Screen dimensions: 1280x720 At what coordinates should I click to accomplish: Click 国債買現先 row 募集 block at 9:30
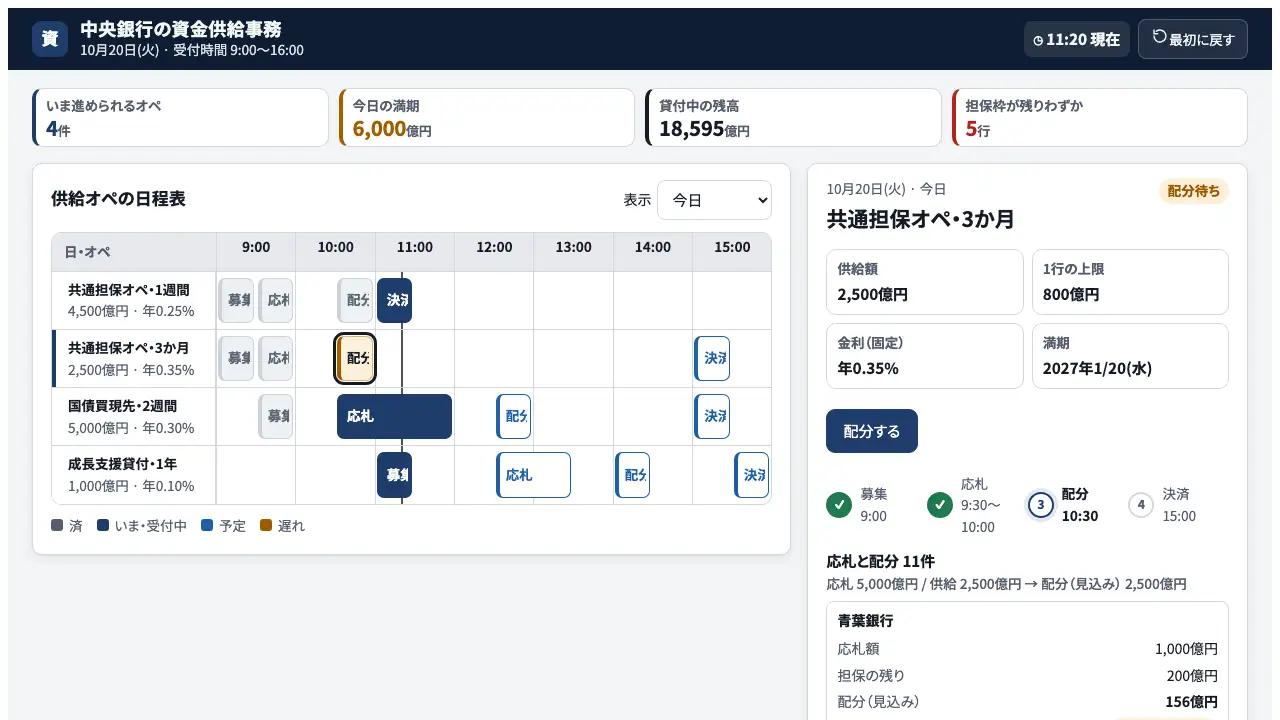(276, 416)
